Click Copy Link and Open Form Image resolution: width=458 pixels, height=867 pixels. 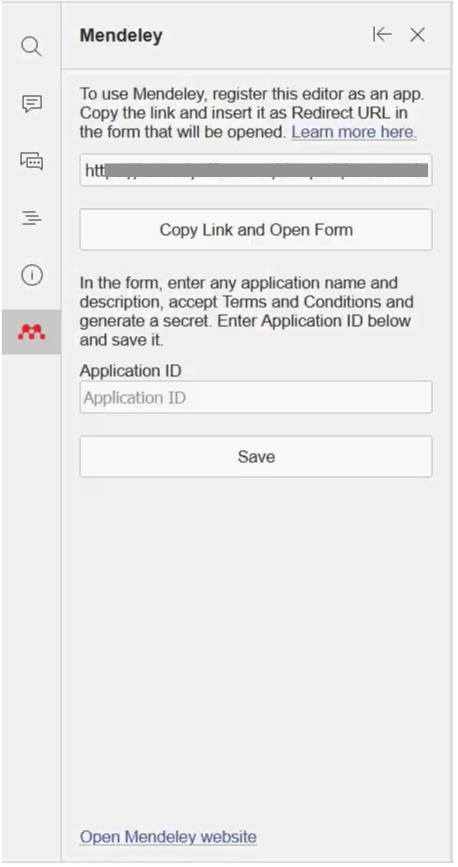(256, 229)
